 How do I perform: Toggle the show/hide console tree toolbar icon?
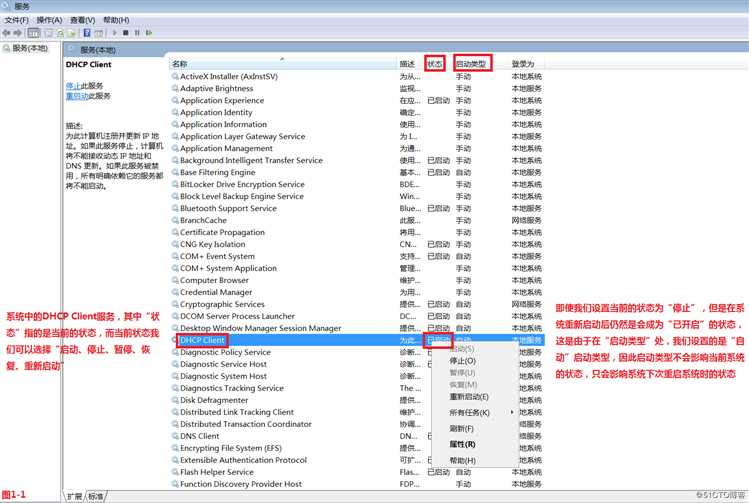click(34, 33)
